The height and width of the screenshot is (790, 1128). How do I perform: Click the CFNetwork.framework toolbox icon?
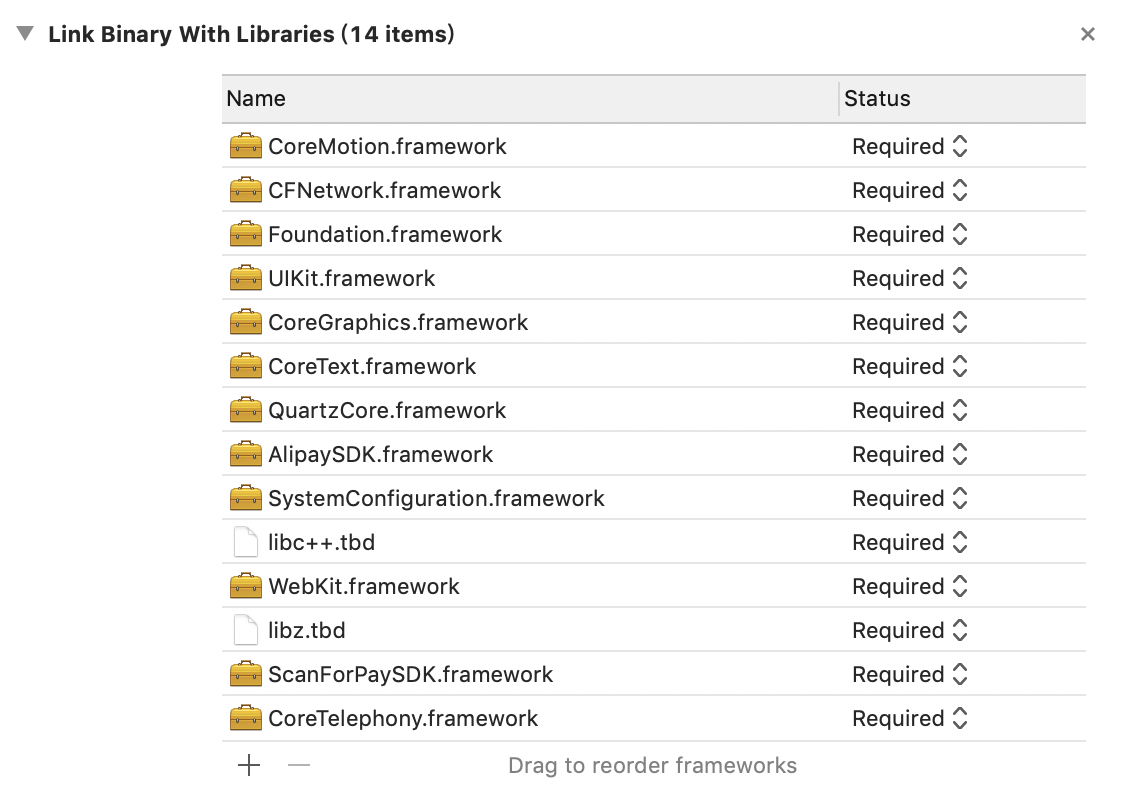click(245, 190)
